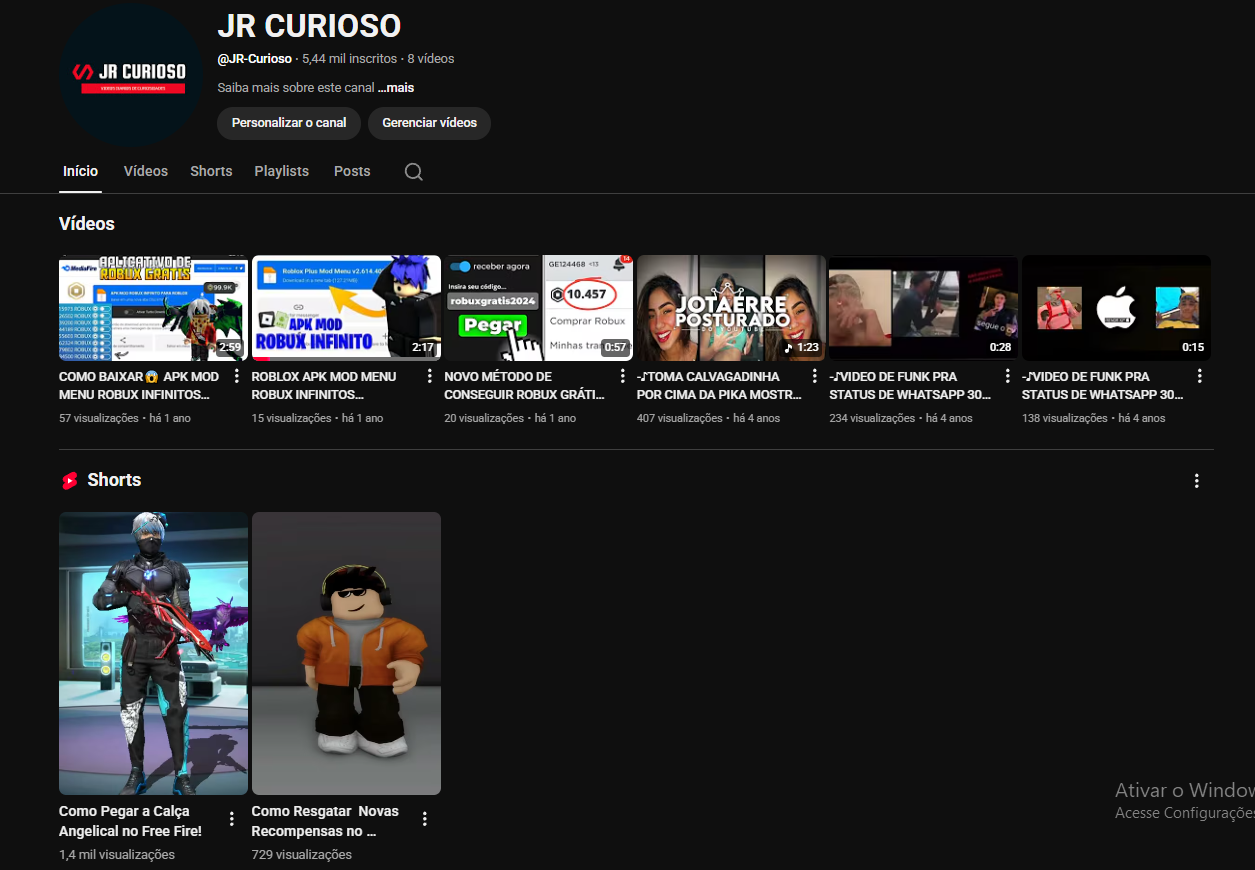Image resolution: width=1255 pixels, height=870 pixels.
Task: Open three-dot menu for NOVO MÉTODO DE CONSEGUIR ROBUX video
Action: (x=622, y=377)
